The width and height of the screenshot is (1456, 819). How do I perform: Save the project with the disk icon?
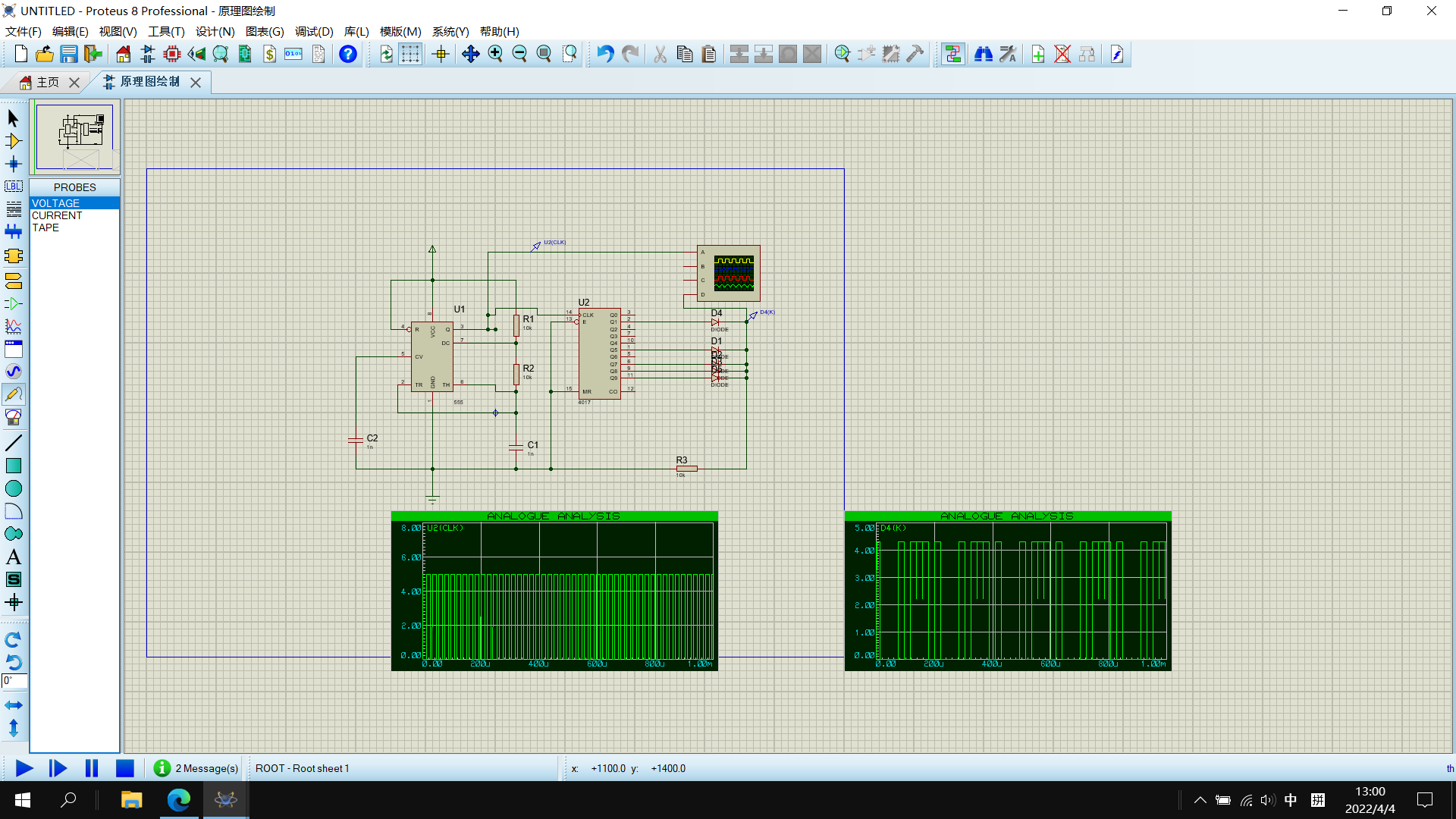click(69, 54)
